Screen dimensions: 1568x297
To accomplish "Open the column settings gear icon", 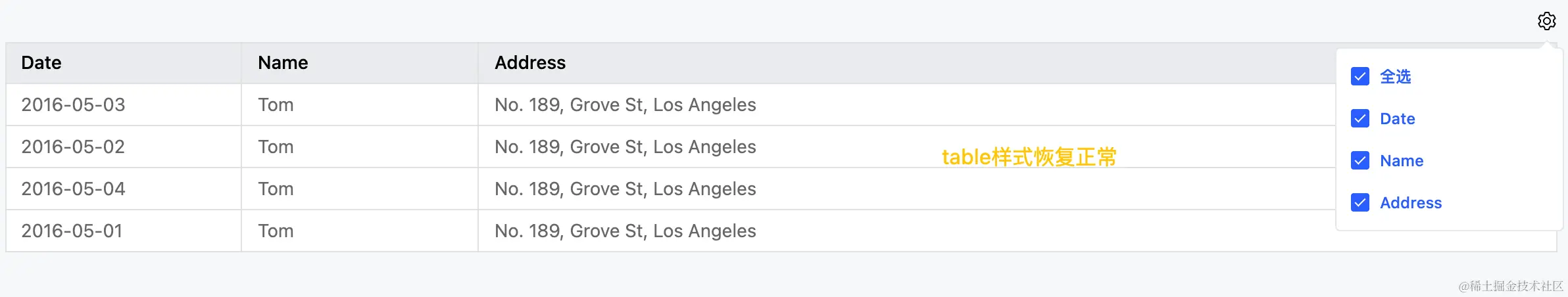I will click(1547, 21).
